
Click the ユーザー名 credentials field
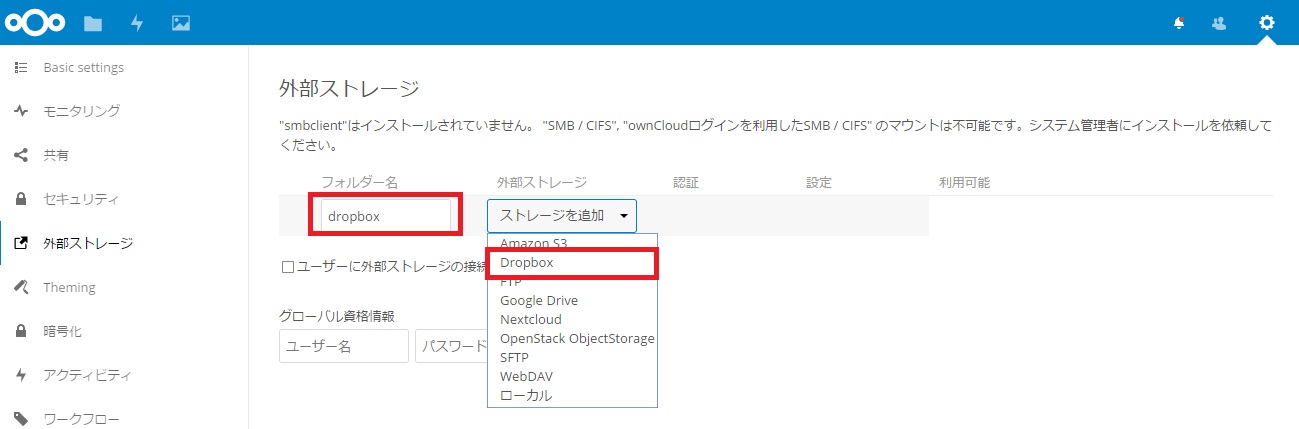(344, 346)
